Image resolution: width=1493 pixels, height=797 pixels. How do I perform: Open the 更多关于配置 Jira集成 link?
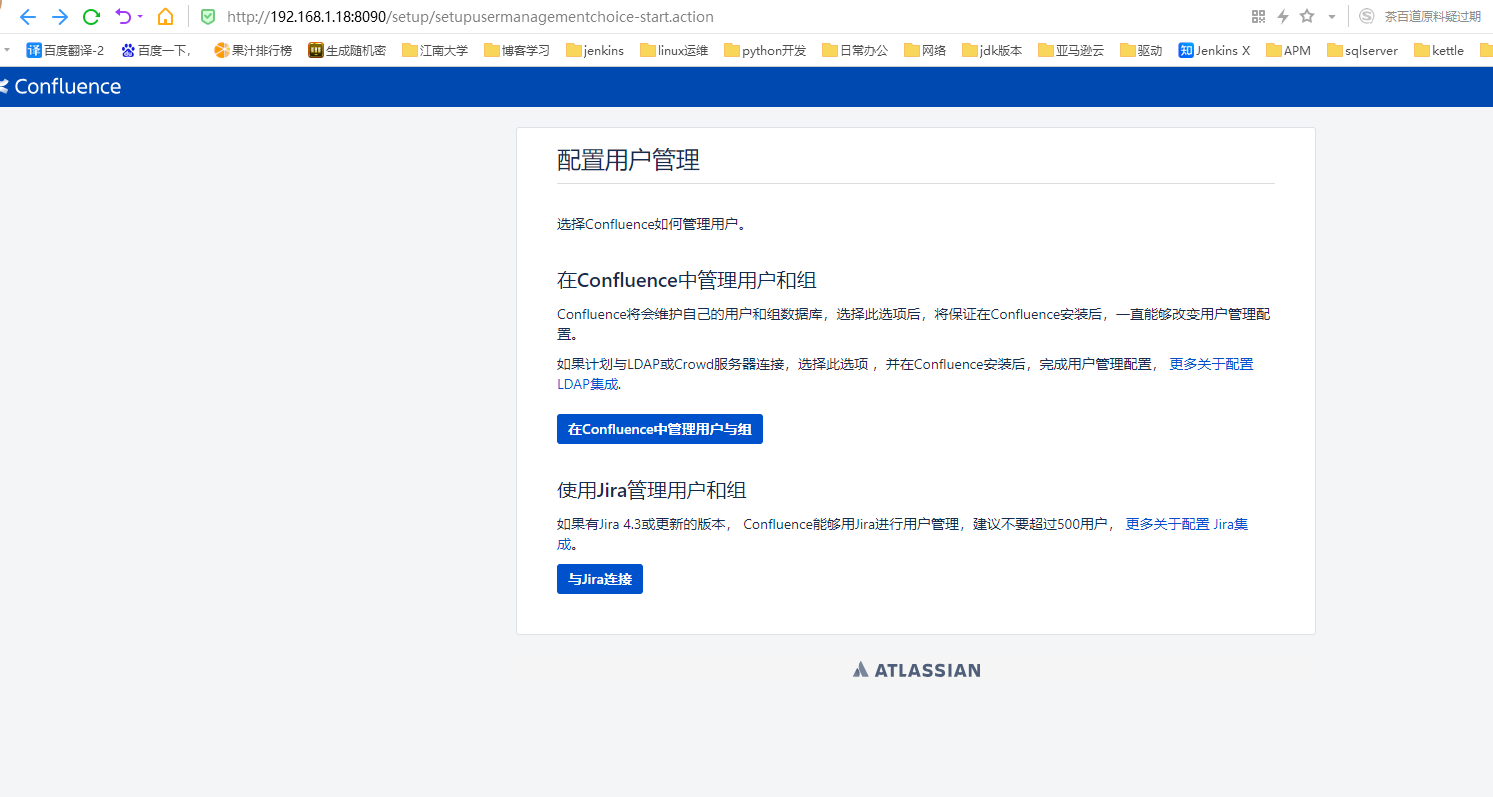(1186, 524)
